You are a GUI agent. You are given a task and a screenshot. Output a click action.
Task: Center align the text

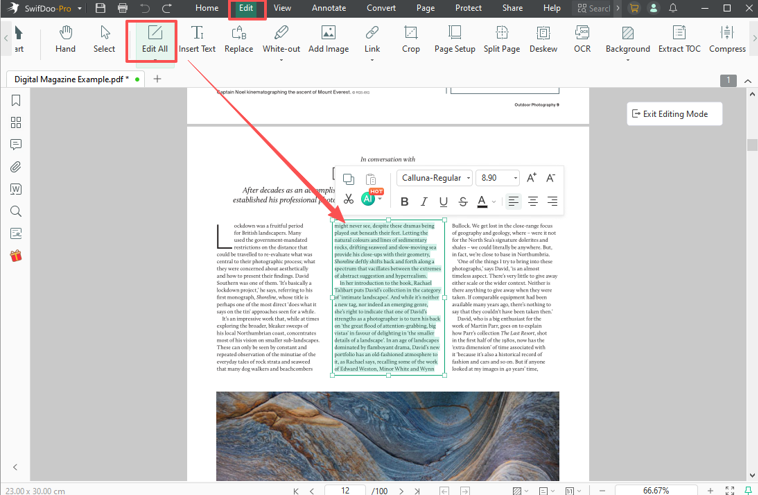point(533,201)
